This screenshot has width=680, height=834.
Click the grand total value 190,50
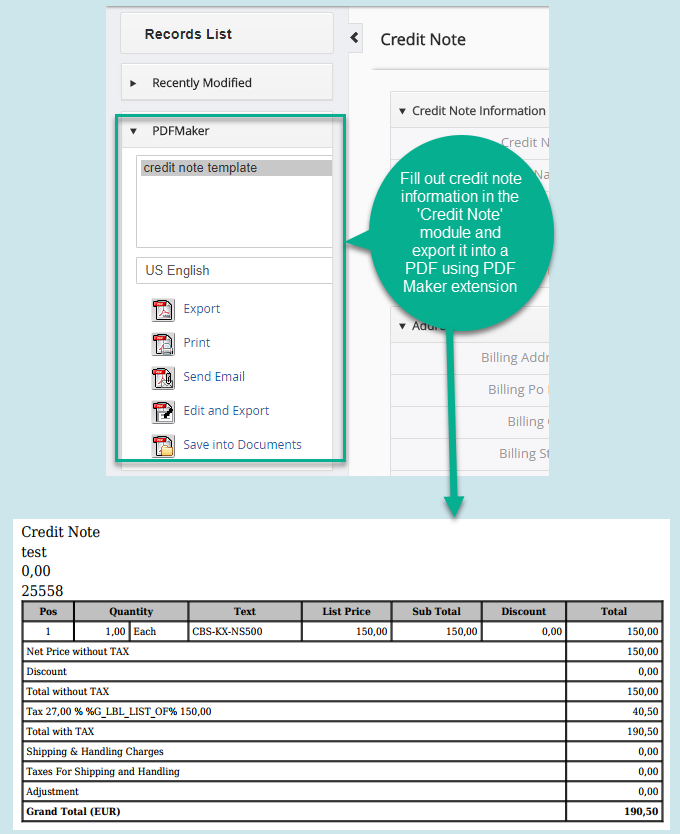641,812
